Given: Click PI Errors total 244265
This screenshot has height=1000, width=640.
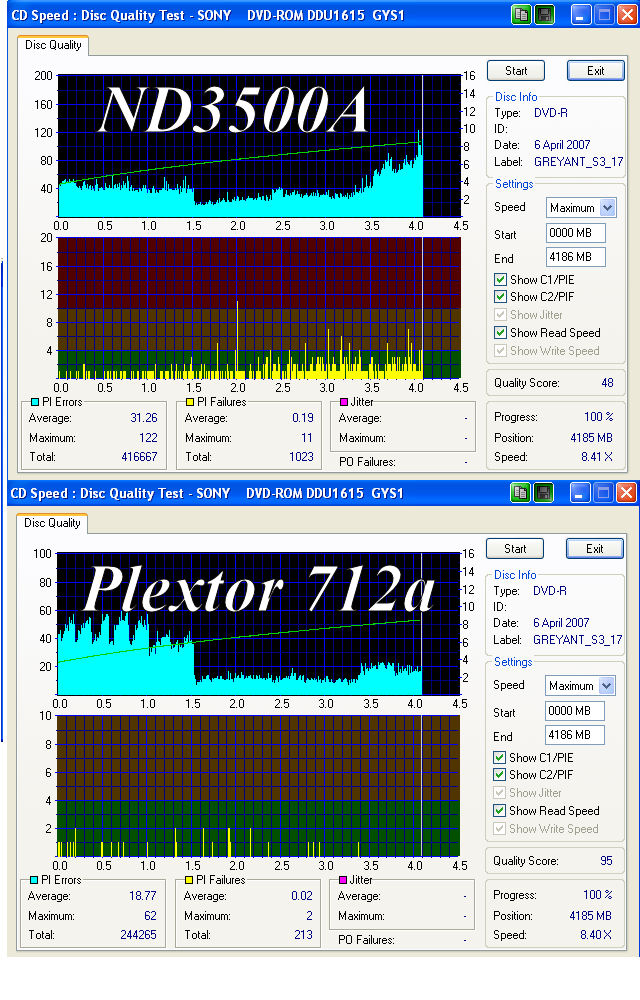Looking at the screenshot, I should click(x=138, y=935).
